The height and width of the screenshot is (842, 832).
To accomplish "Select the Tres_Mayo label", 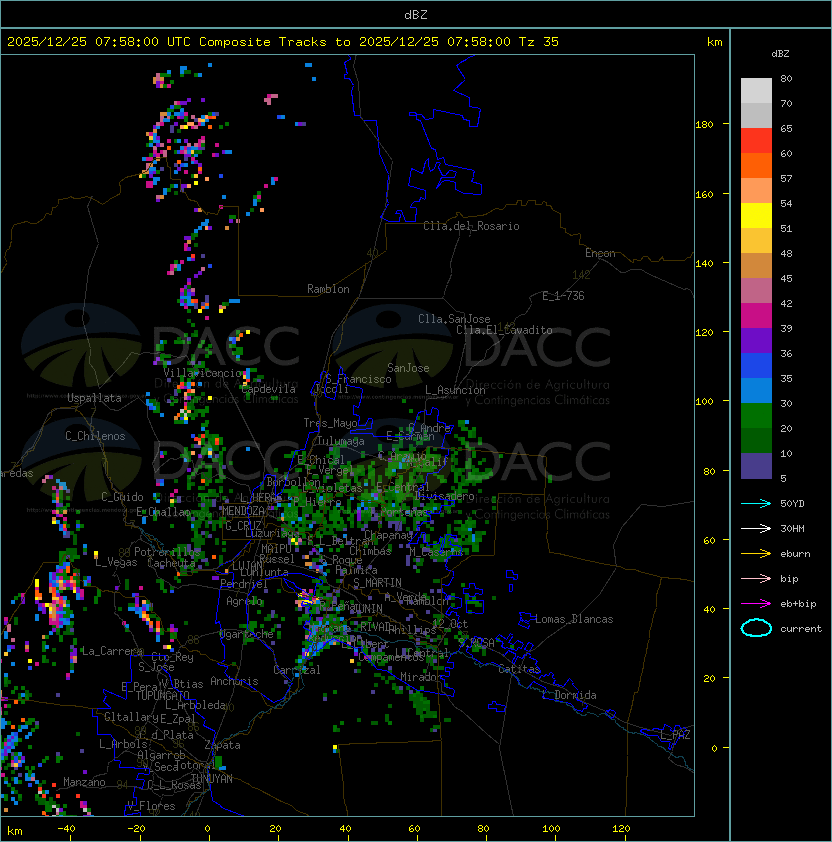I will [330, 423].
